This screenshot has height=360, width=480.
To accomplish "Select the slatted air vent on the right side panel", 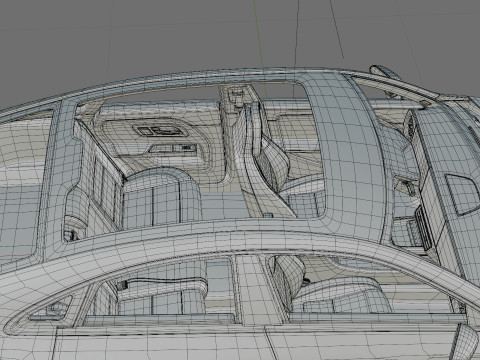I will 424,227.
